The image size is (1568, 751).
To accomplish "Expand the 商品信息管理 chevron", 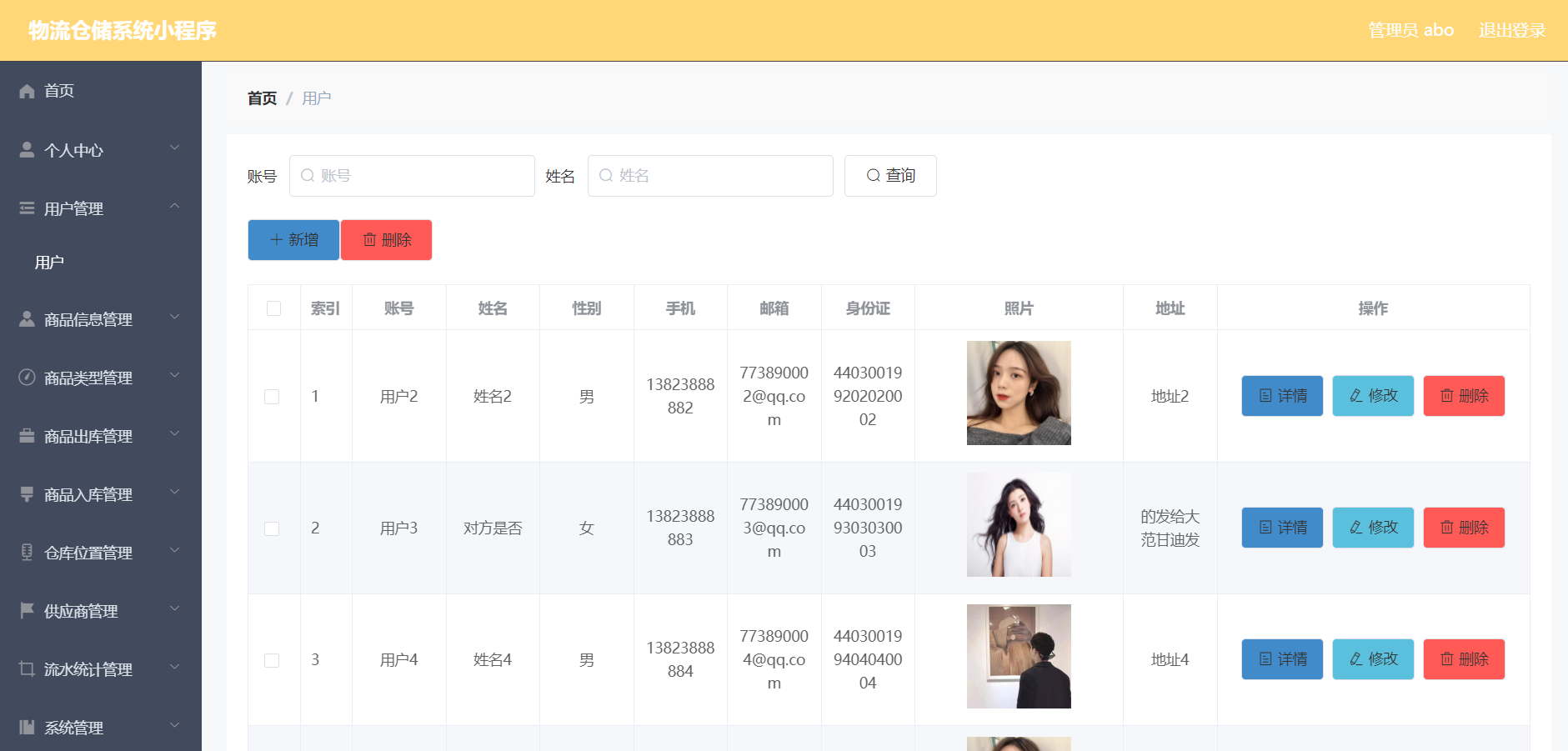I will (174, 317).
